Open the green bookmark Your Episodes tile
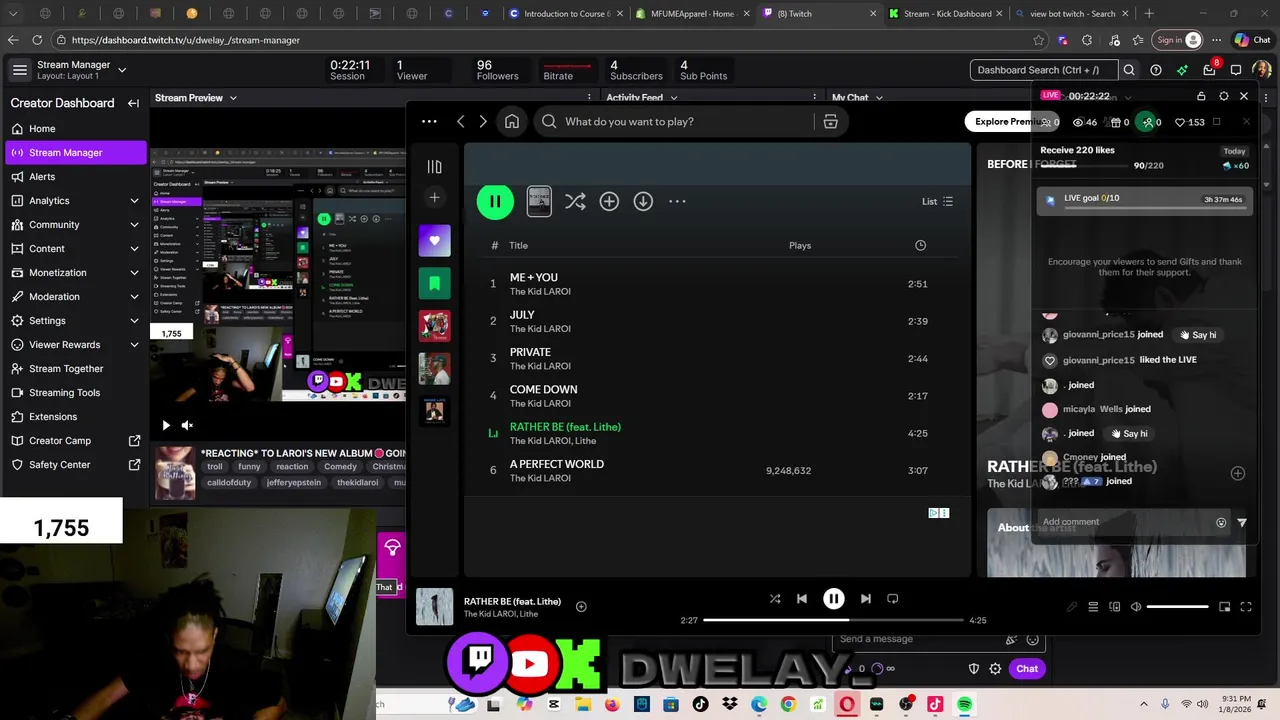This screenshot has width=1280, height=720. 434,283
